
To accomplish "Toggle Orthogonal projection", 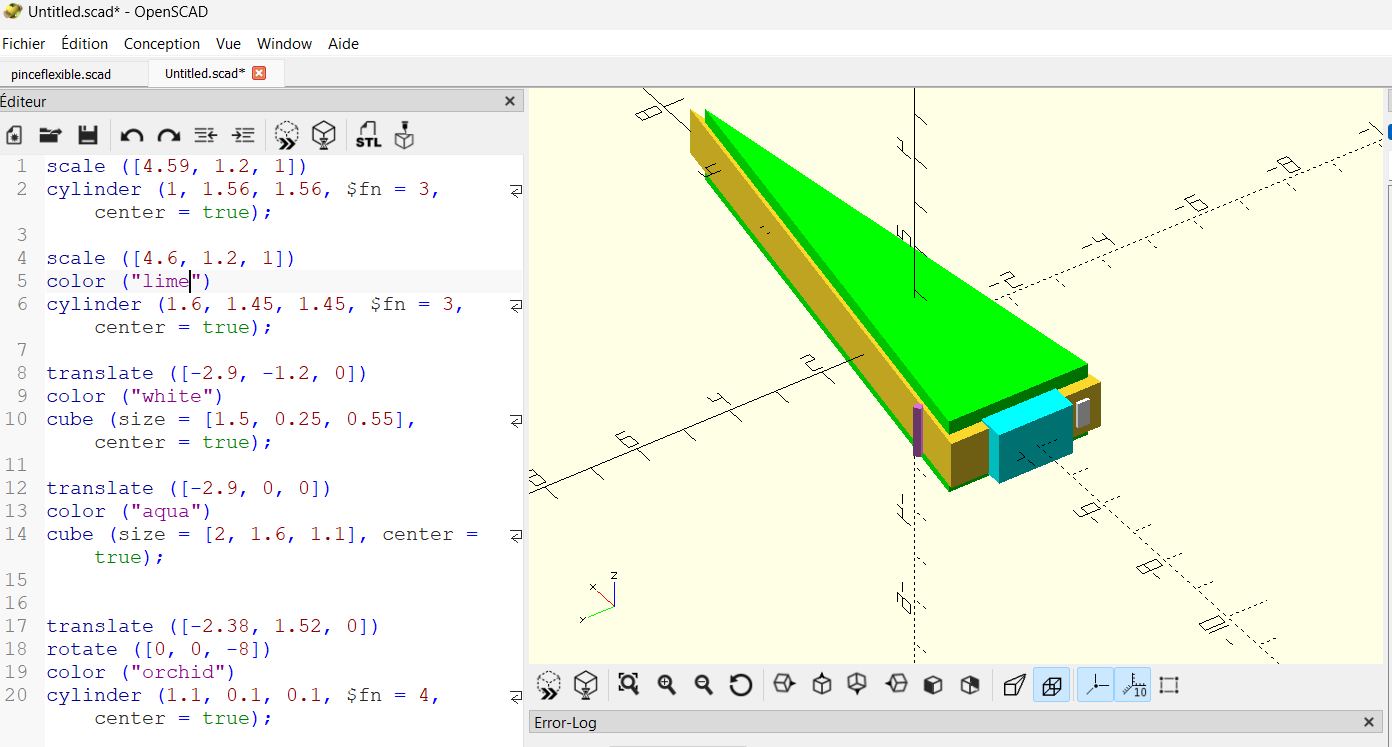I will [x=1051, y=685].
